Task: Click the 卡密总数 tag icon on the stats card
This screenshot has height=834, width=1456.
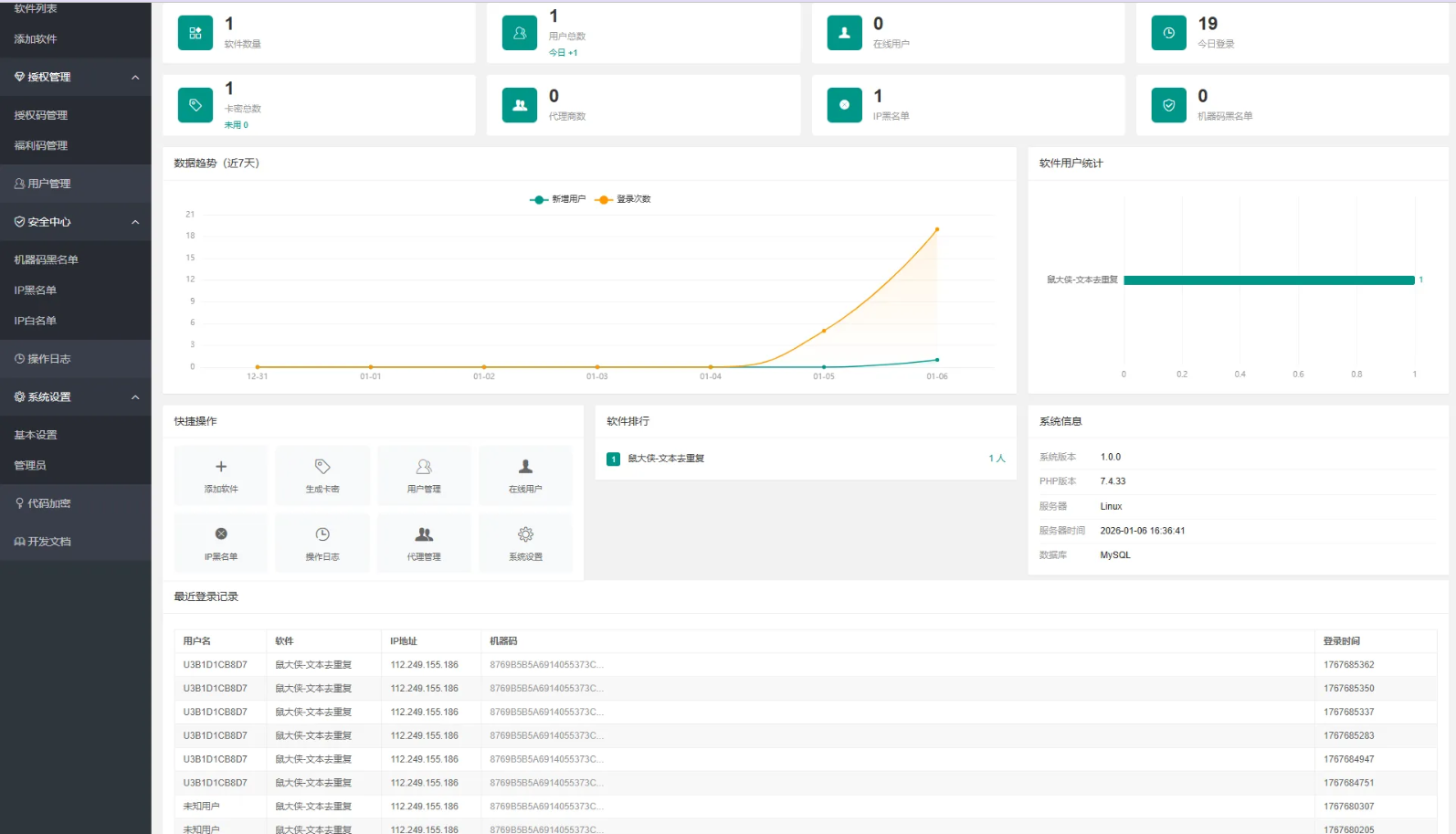Action: point(195,105)
